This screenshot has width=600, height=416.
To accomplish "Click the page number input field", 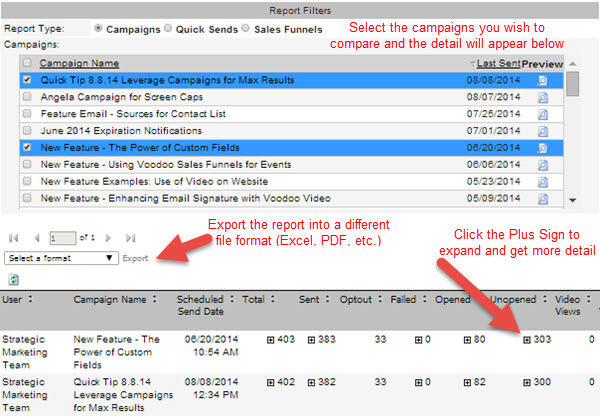I will pyautogui.click(x=63, y=238).
